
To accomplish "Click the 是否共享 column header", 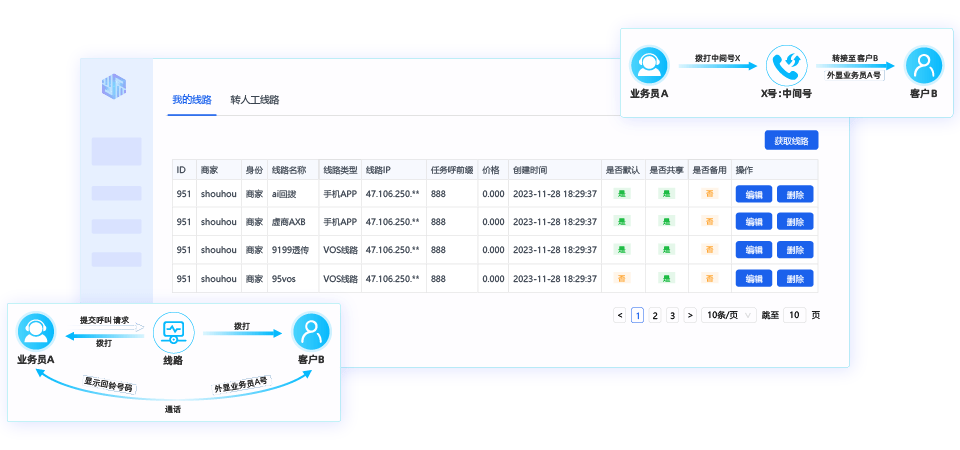I will 666,170.
